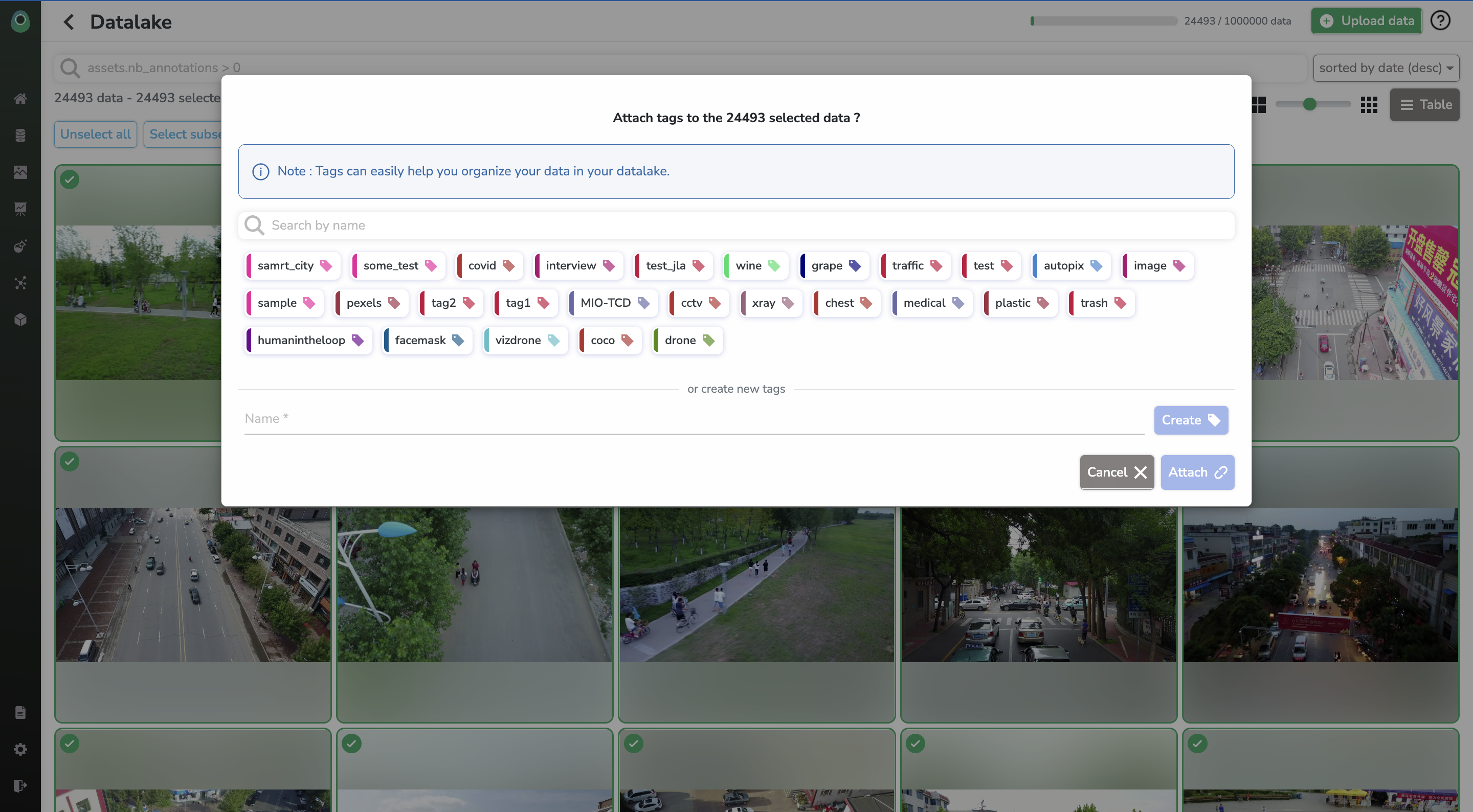Click the Unselect all button
The image size is (1473, 812).
96,134
